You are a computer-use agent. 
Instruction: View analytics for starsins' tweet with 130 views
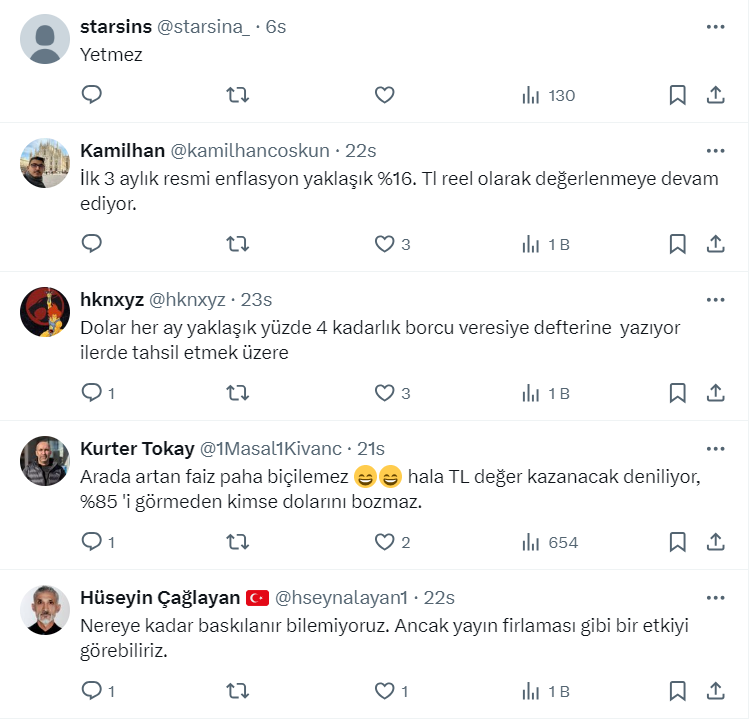(x=548, y=95)
